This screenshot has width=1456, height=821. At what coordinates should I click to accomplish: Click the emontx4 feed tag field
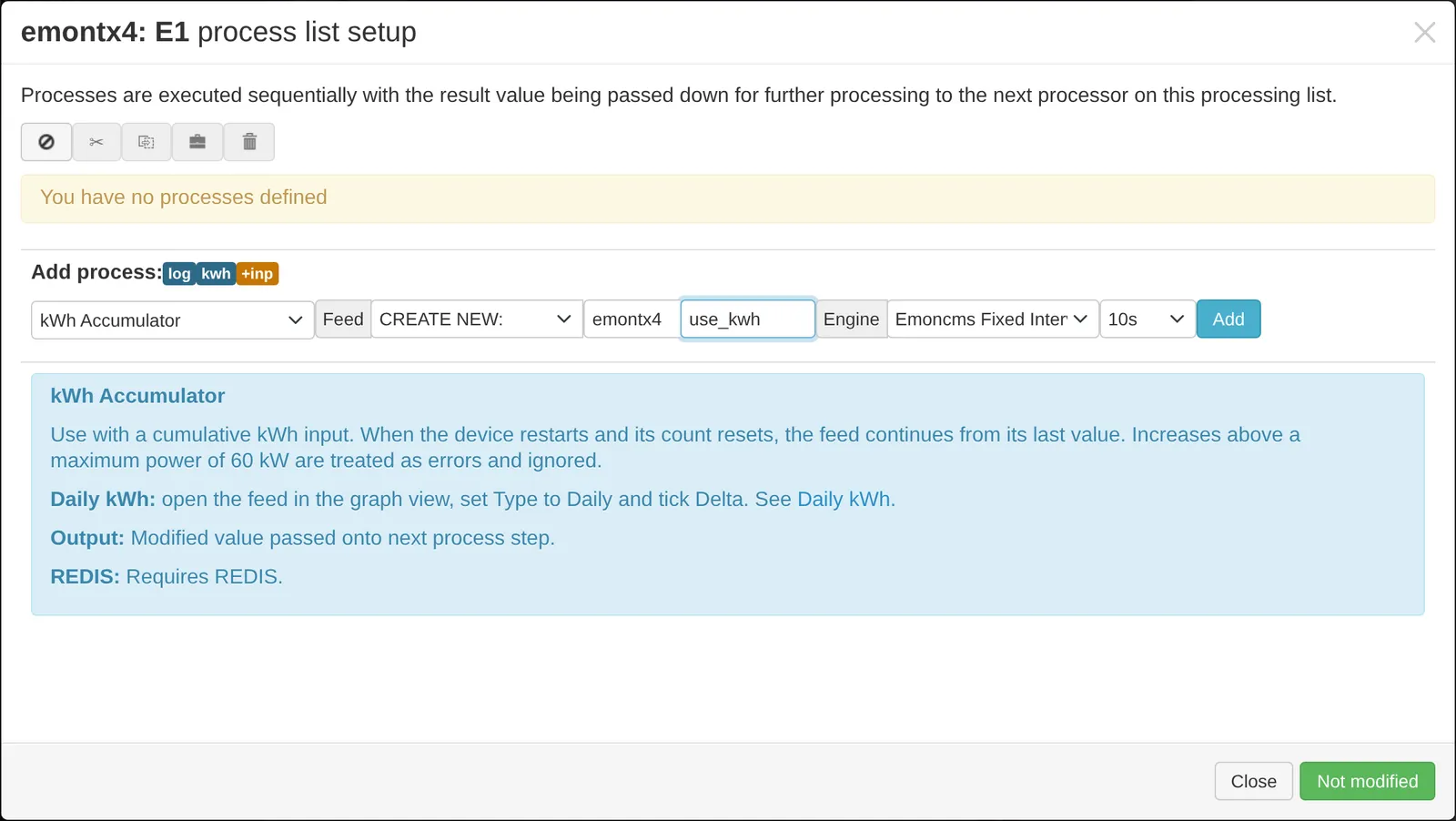tap(632, 319)
